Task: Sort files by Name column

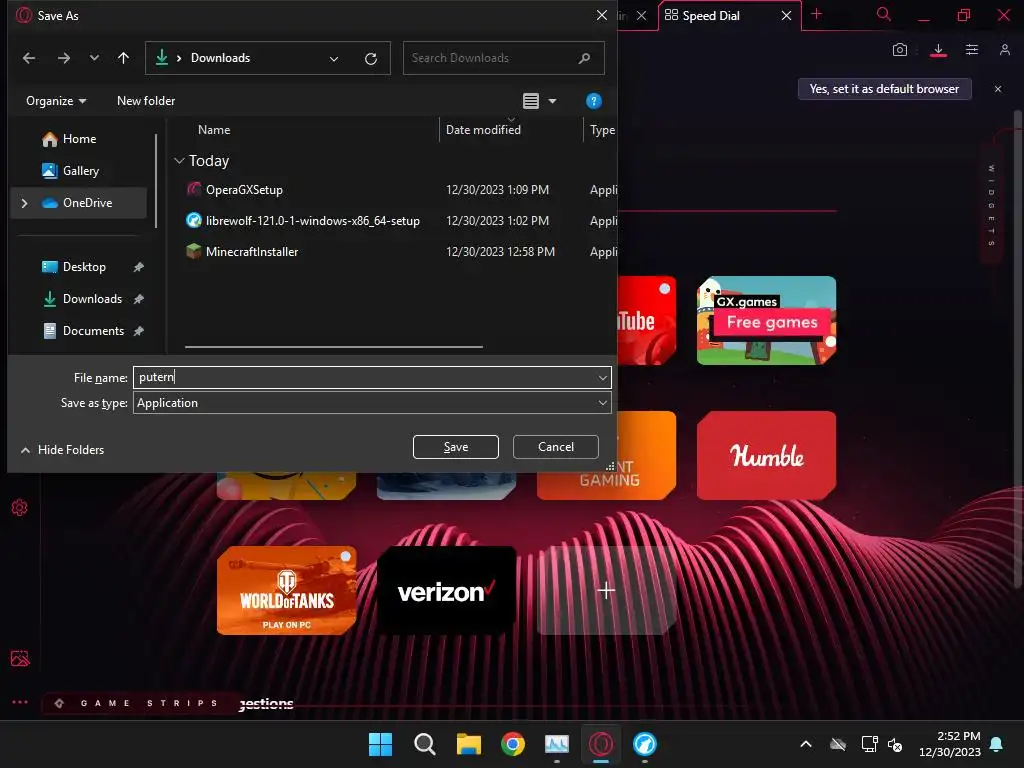Action: coord(214,130)
